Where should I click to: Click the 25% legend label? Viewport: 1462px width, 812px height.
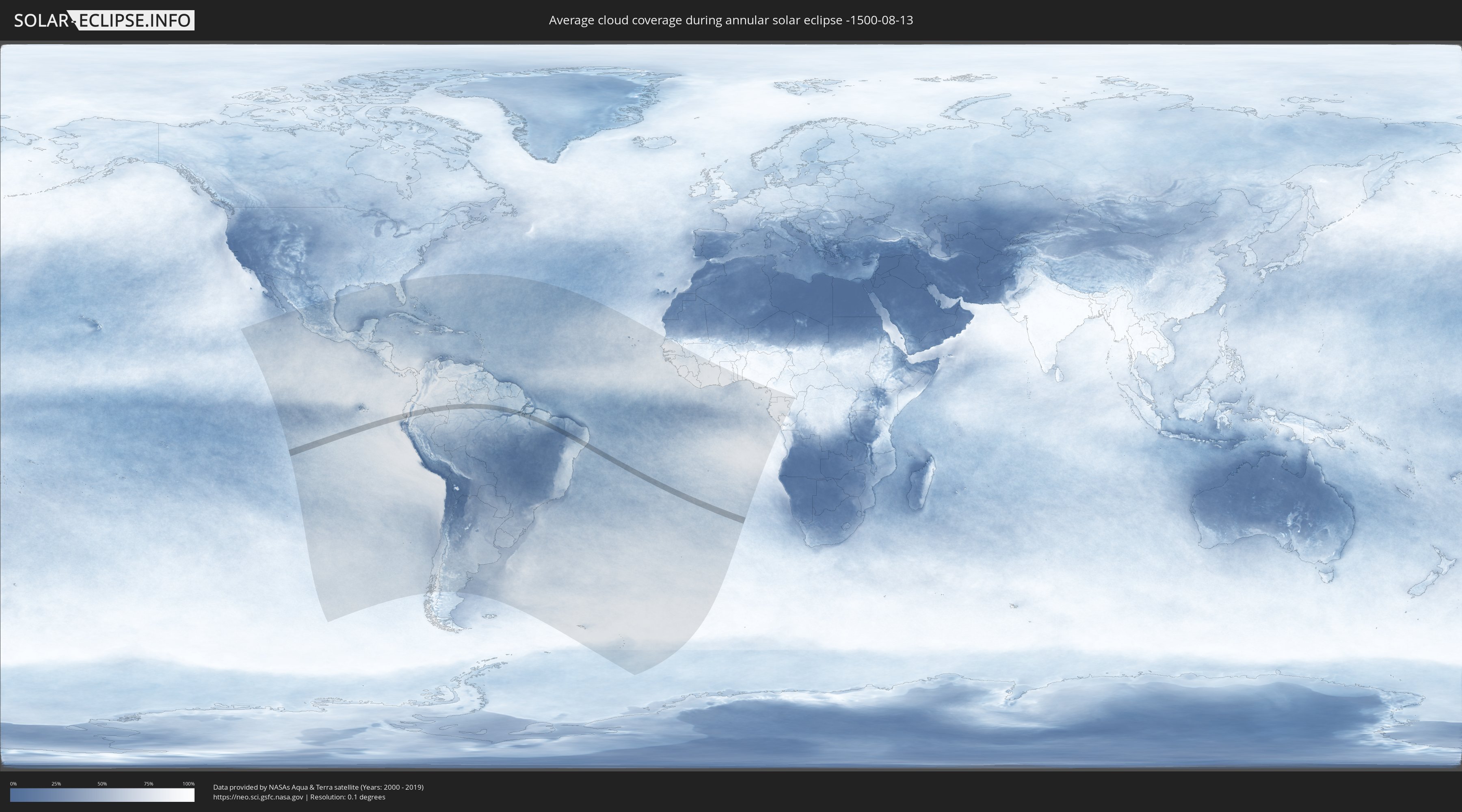tap(56, 784)
